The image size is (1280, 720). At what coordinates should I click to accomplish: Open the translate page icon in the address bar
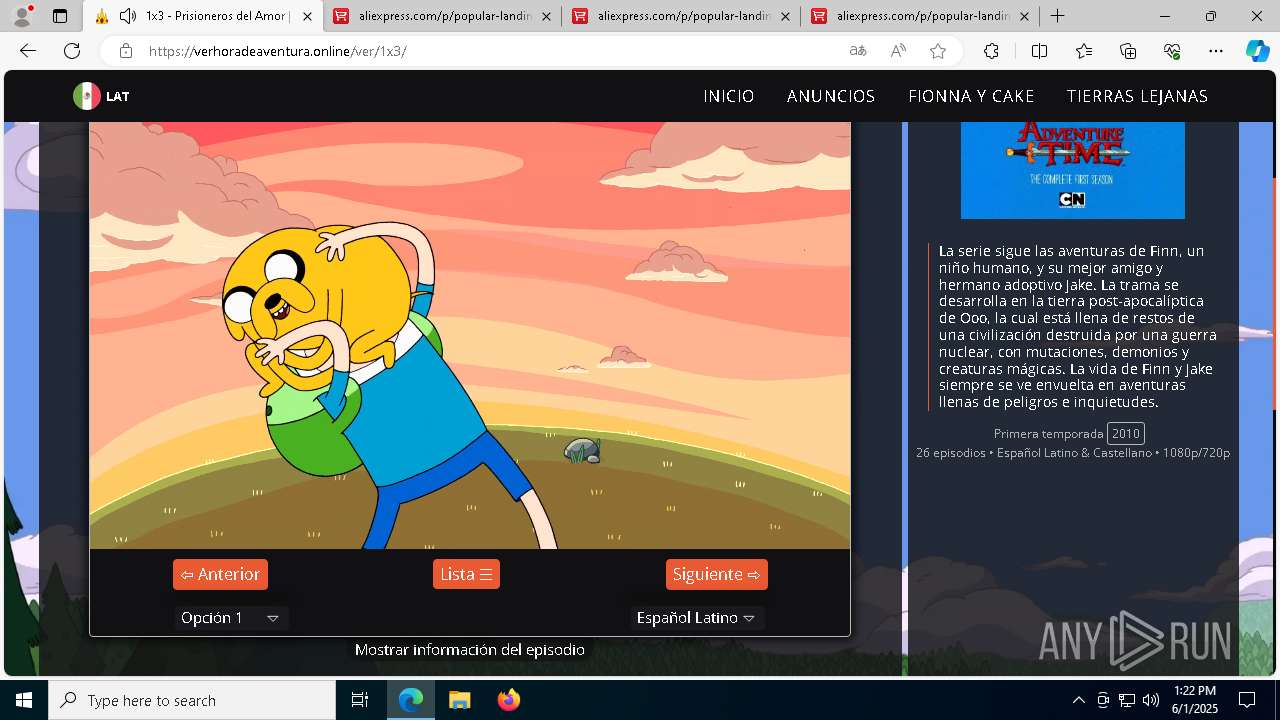click(857, 51)
